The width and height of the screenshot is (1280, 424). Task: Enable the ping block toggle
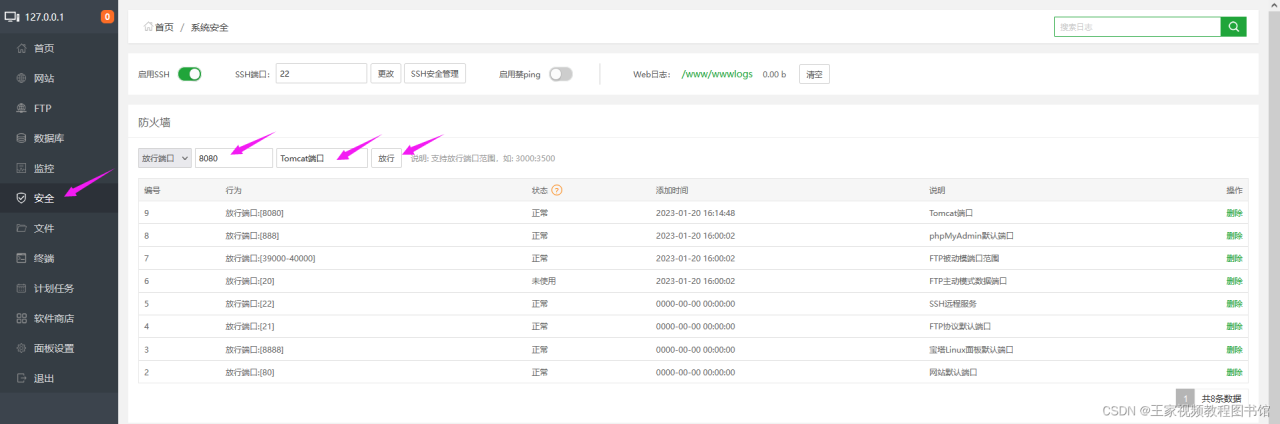560,74
